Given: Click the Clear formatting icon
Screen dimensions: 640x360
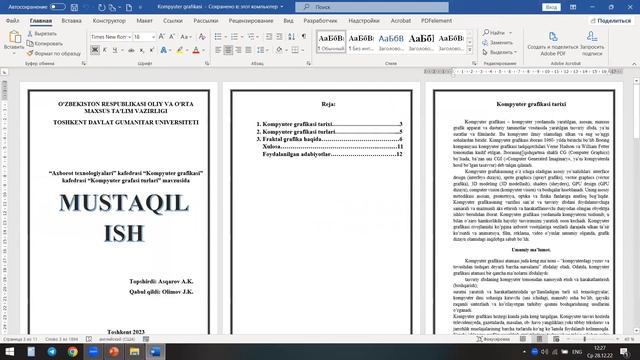Looking at the screenshot, I should [x=202, y=37].
